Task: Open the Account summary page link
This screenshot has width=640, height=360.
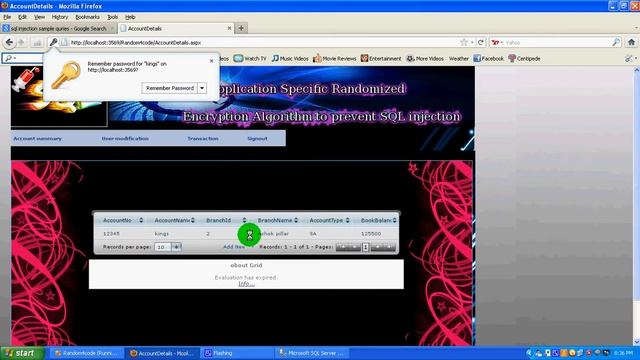Action: click(x=38, y=138)
